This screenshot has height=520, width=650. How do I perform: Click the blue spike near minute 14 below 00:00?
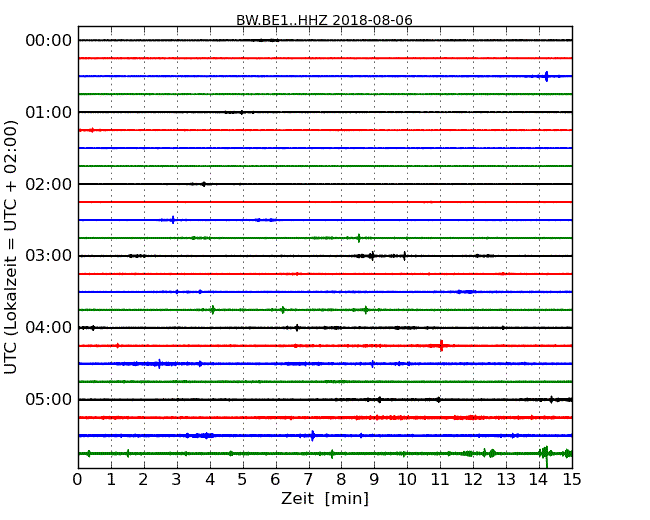pyautogui.click(x=546, y=76)
